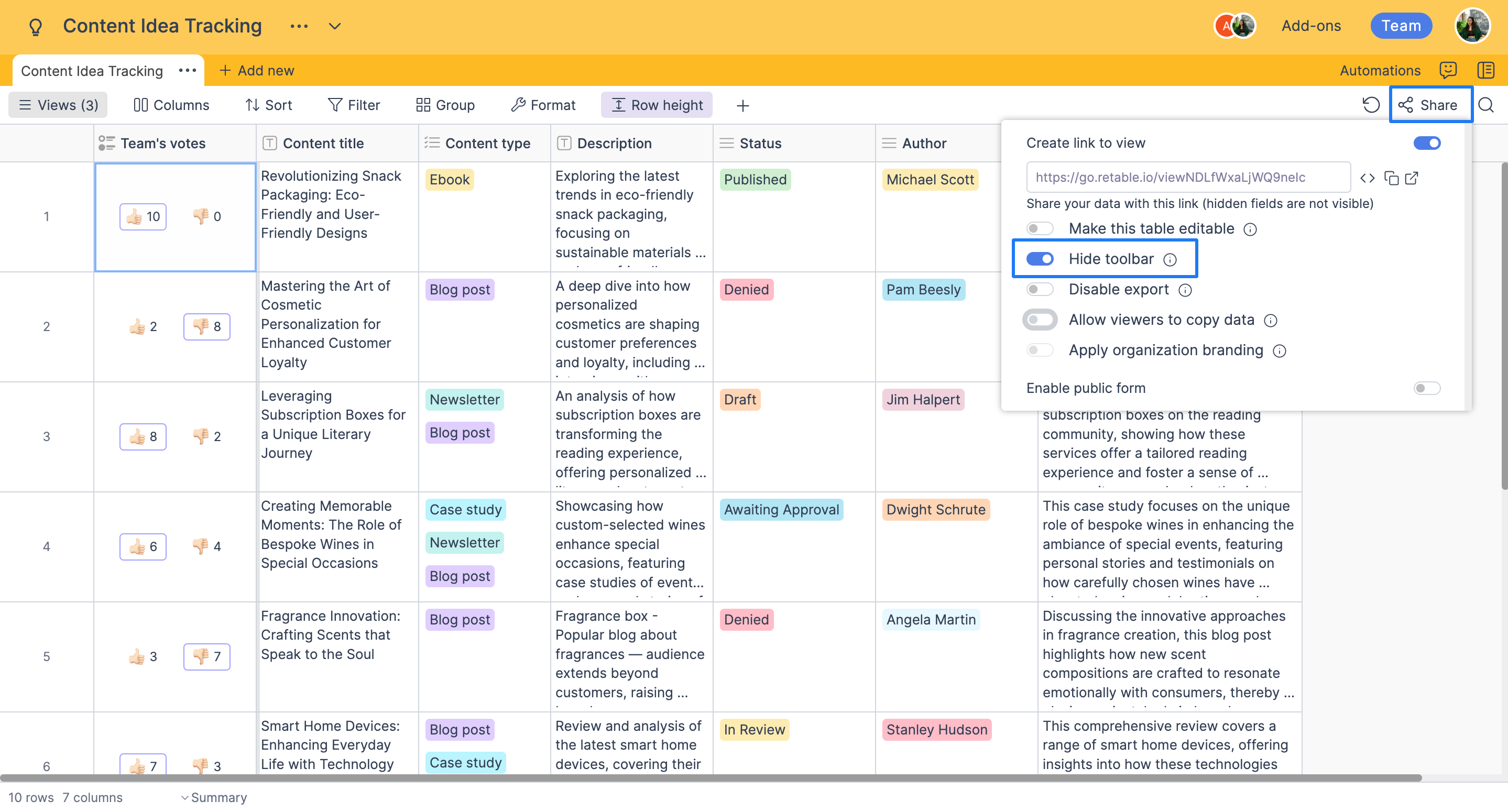Screen dimensions: 1508x812
Task: Click the Undo/history icon near Share
Action: tap(1372, 104)
